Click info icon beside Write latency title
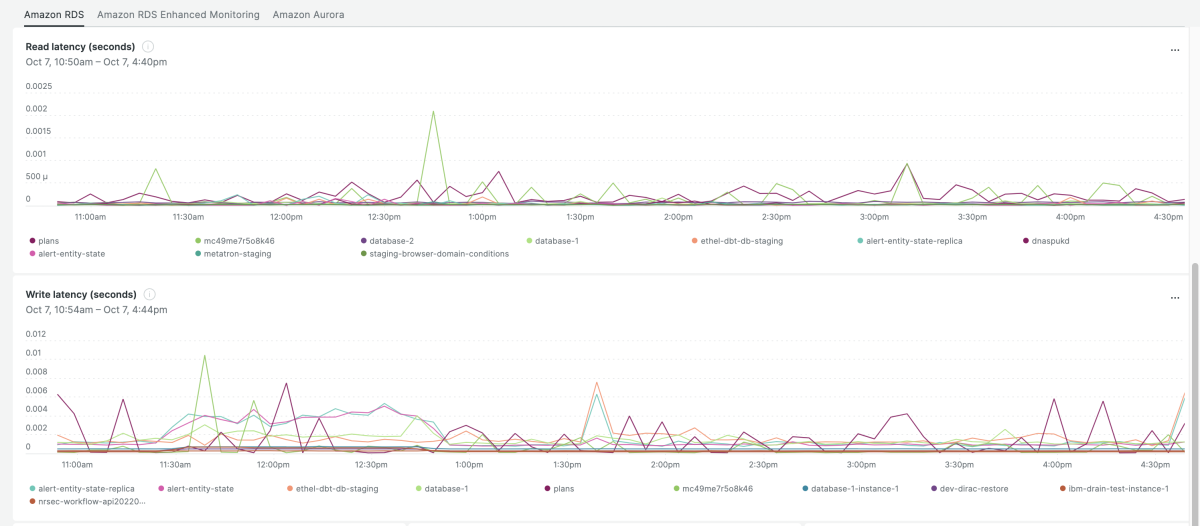This screenshot has width=1200, height=526. point(149,295)
